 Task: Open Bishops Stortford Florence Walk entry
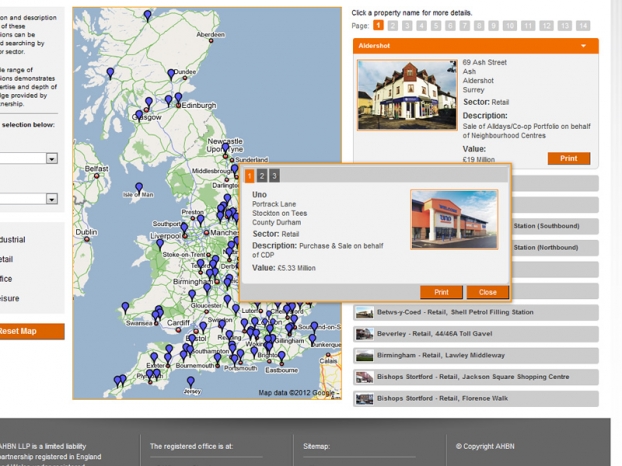[476, 399]
